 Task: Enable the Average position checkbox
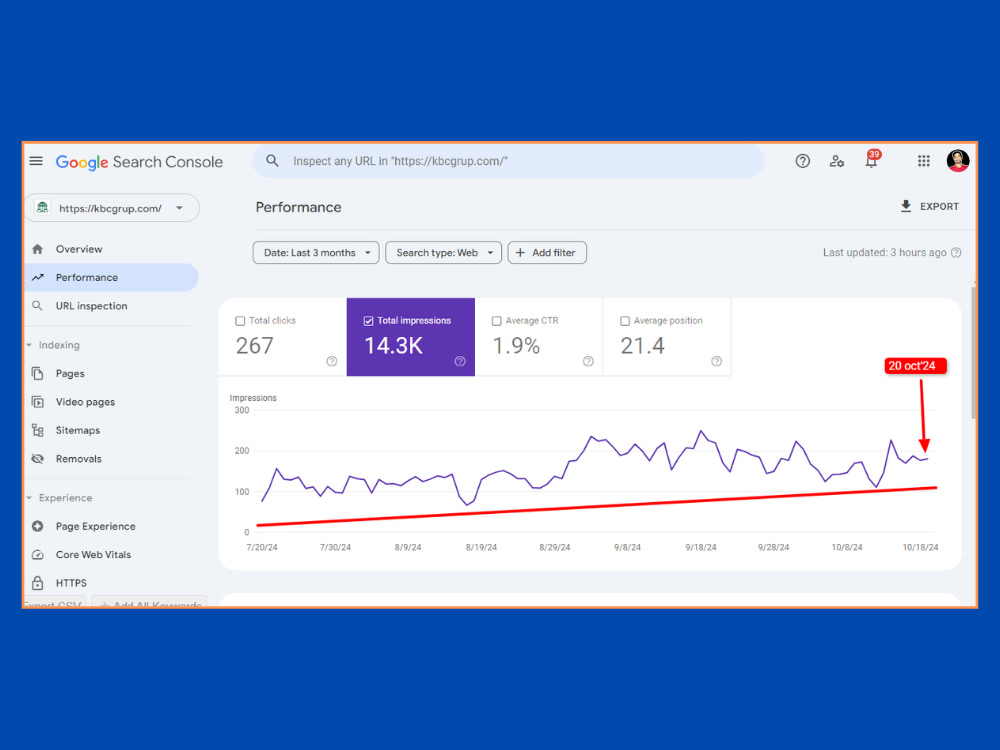625,321
